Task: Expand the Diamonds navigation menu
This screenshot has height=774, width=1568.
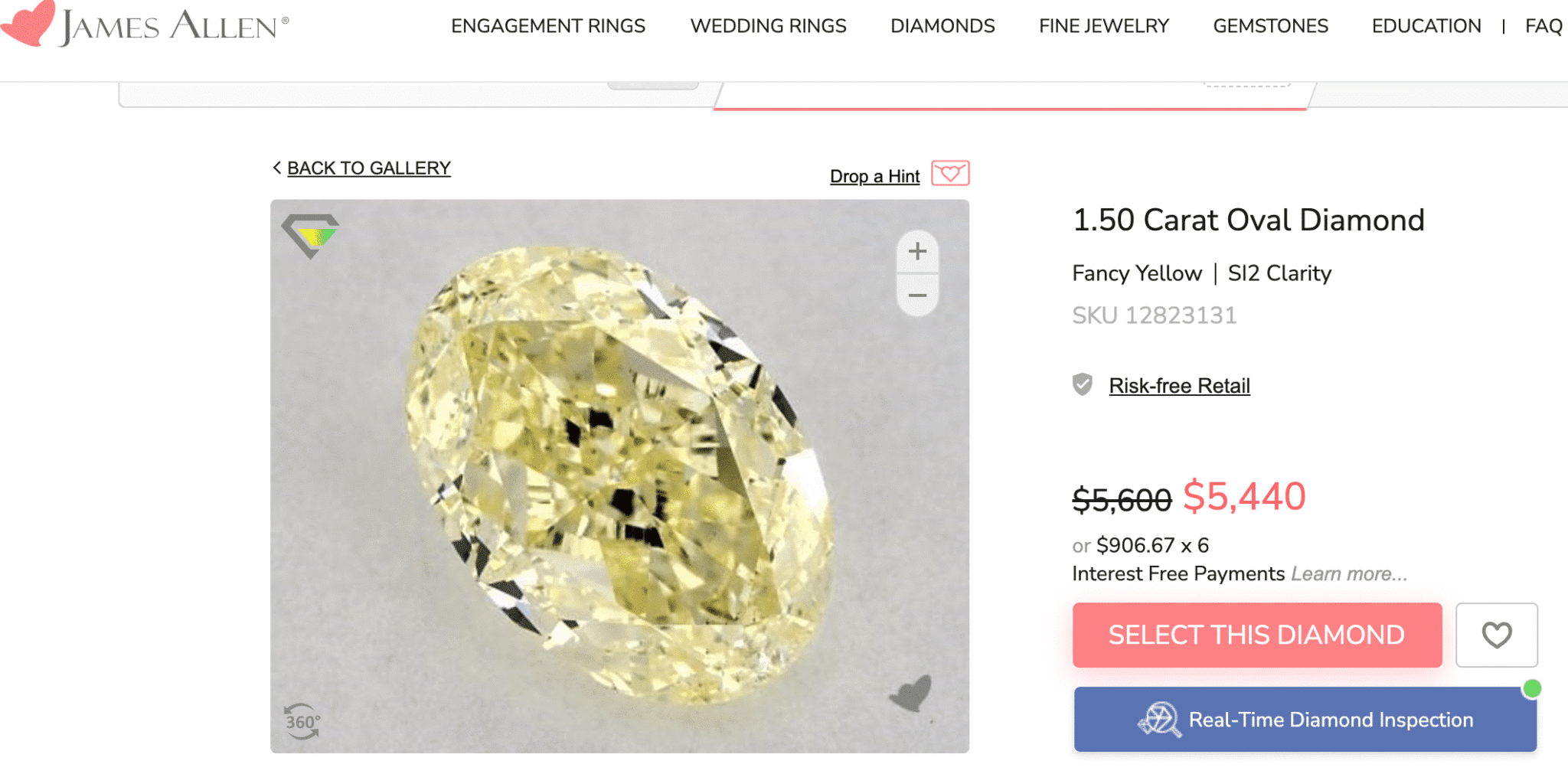Action: pos(942,26)
